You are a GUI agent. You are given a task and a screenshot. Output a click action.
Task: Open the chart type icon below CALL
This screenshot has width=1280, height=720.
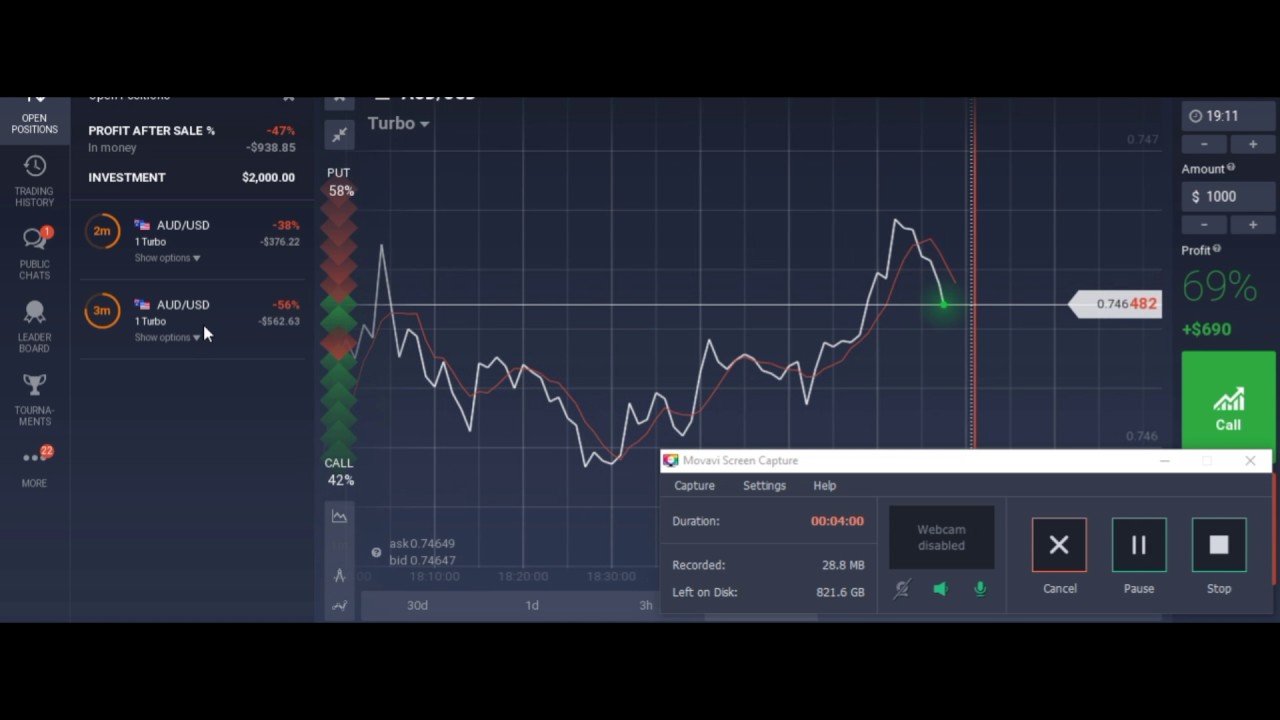pyautogui.click(x=340, y=517)
